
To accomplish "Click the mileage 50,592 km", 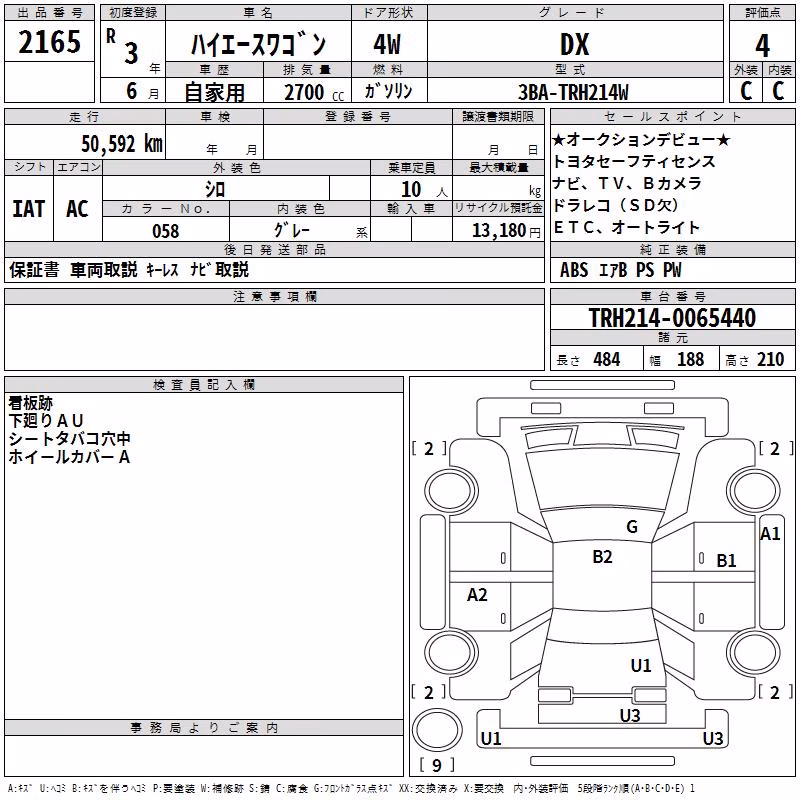I will [x=122, y=144].
